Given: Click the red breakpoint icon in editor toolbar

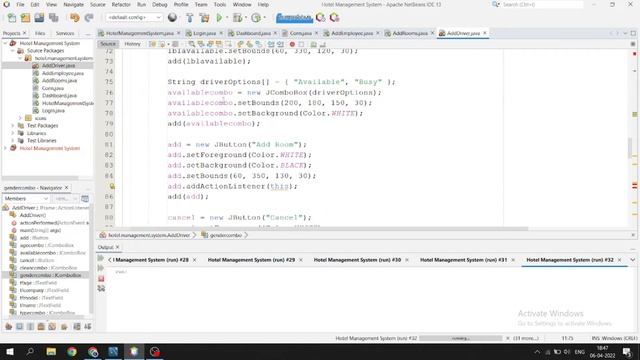Looking at the screenshot, I should (x=292, y=44).
